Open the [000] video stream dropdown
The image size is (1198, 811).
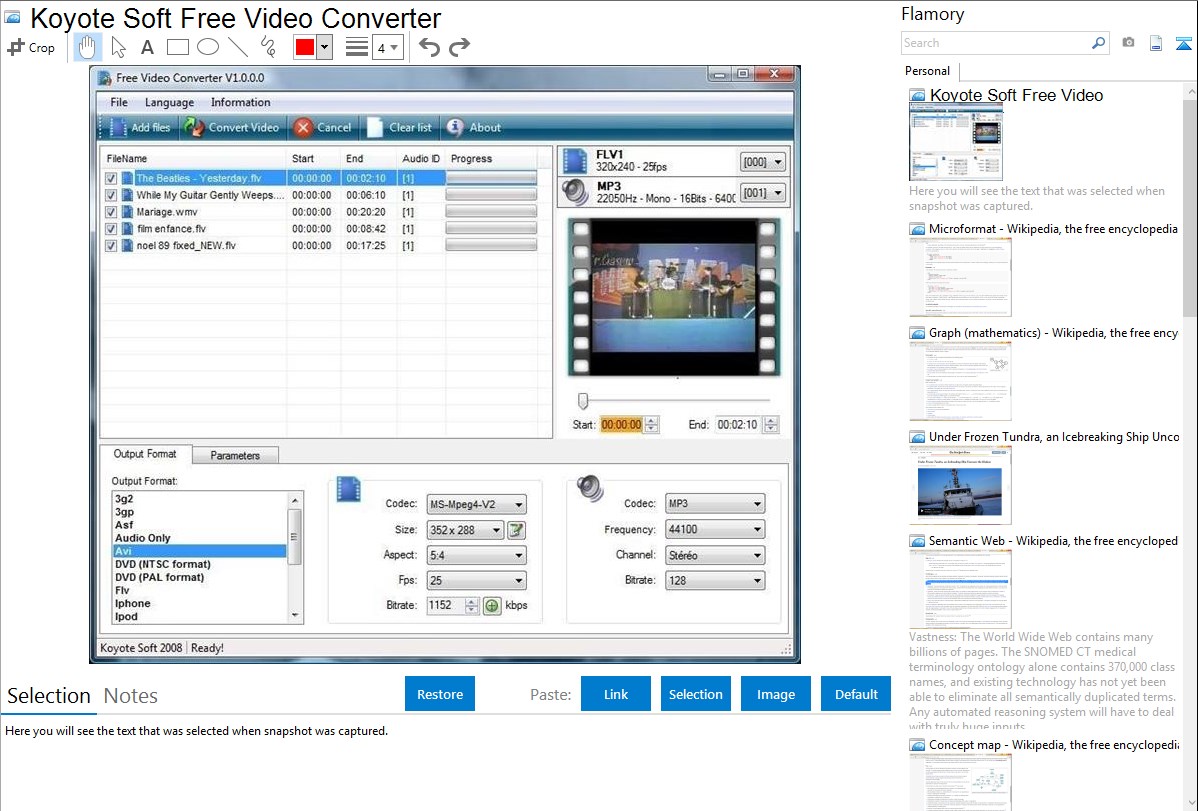point(763,162)
